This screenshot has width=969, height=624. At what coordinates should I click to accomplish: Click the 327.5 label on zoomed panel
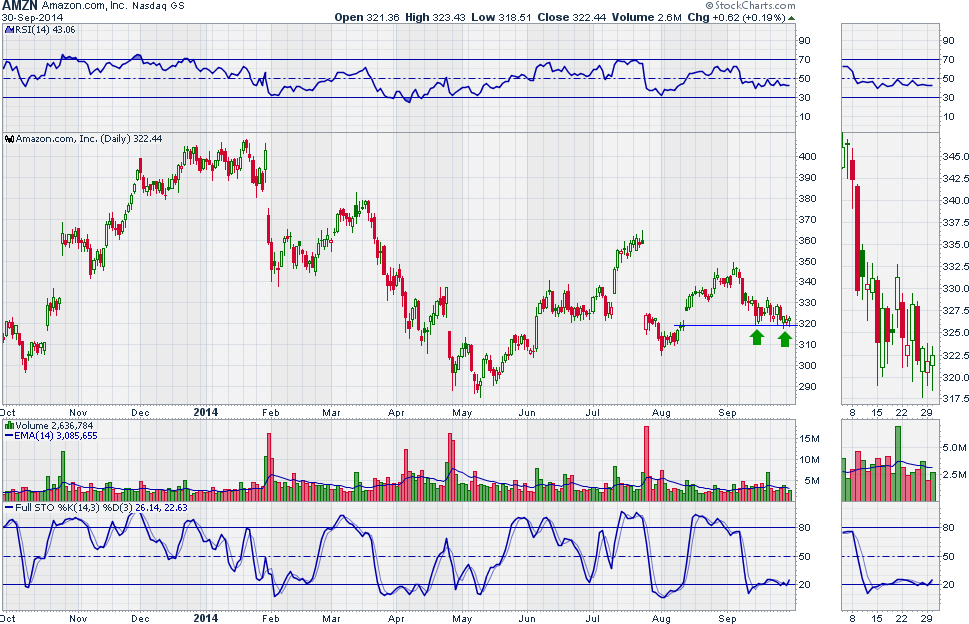955,311
